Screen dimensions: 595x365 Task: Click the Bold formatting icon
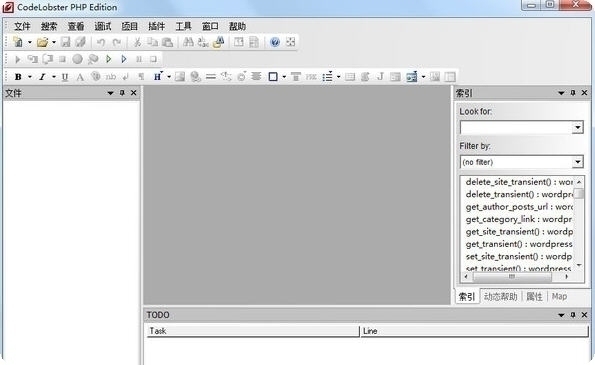tap(18, 77)
